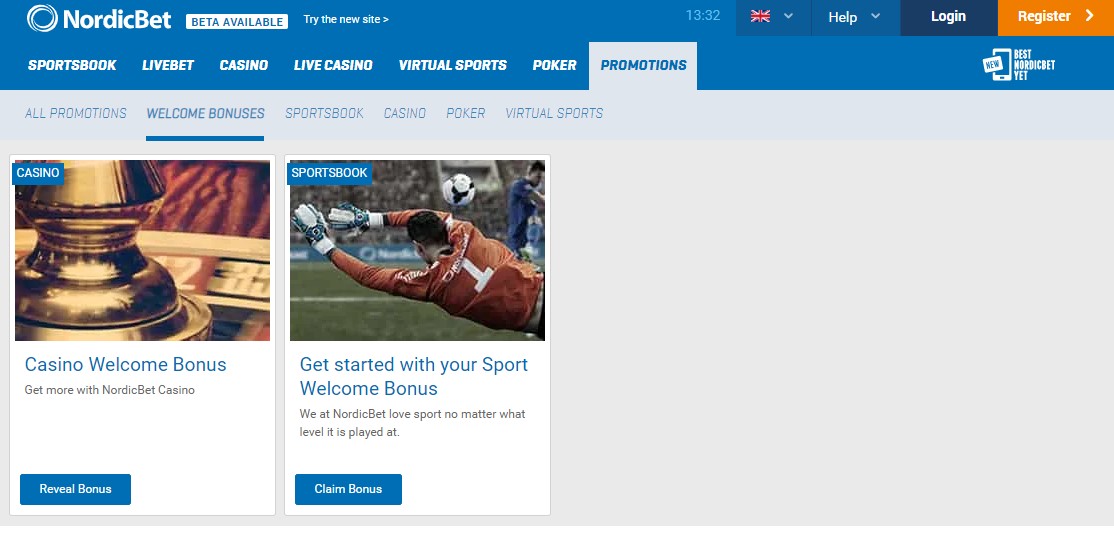The image size is (1114, 542).
Task: Click the Beta Available badge
Action: click(237, 21)
